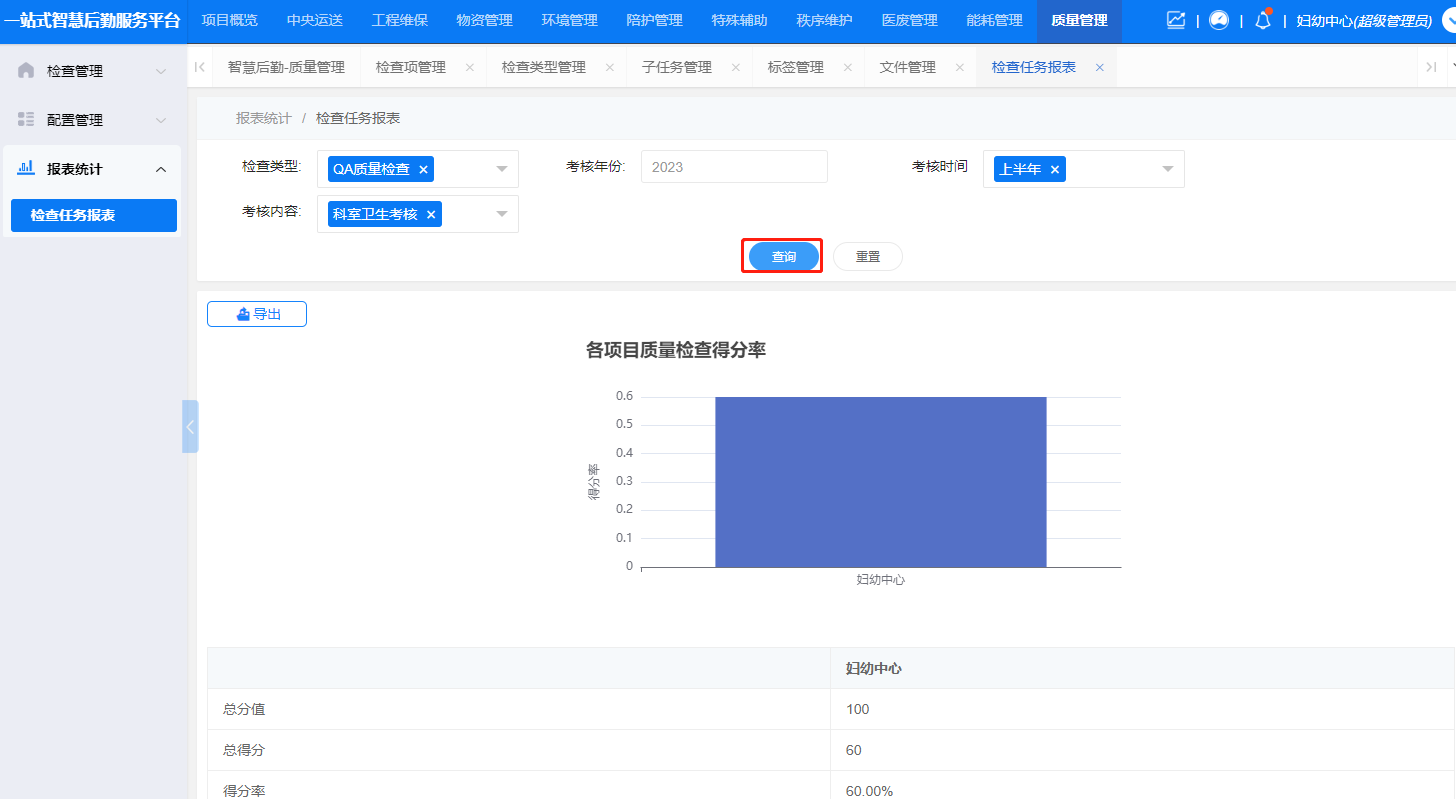
Task: Open the 考核内容 dropdown arrow
Action: pyautogui.click(x=502, y=214)
